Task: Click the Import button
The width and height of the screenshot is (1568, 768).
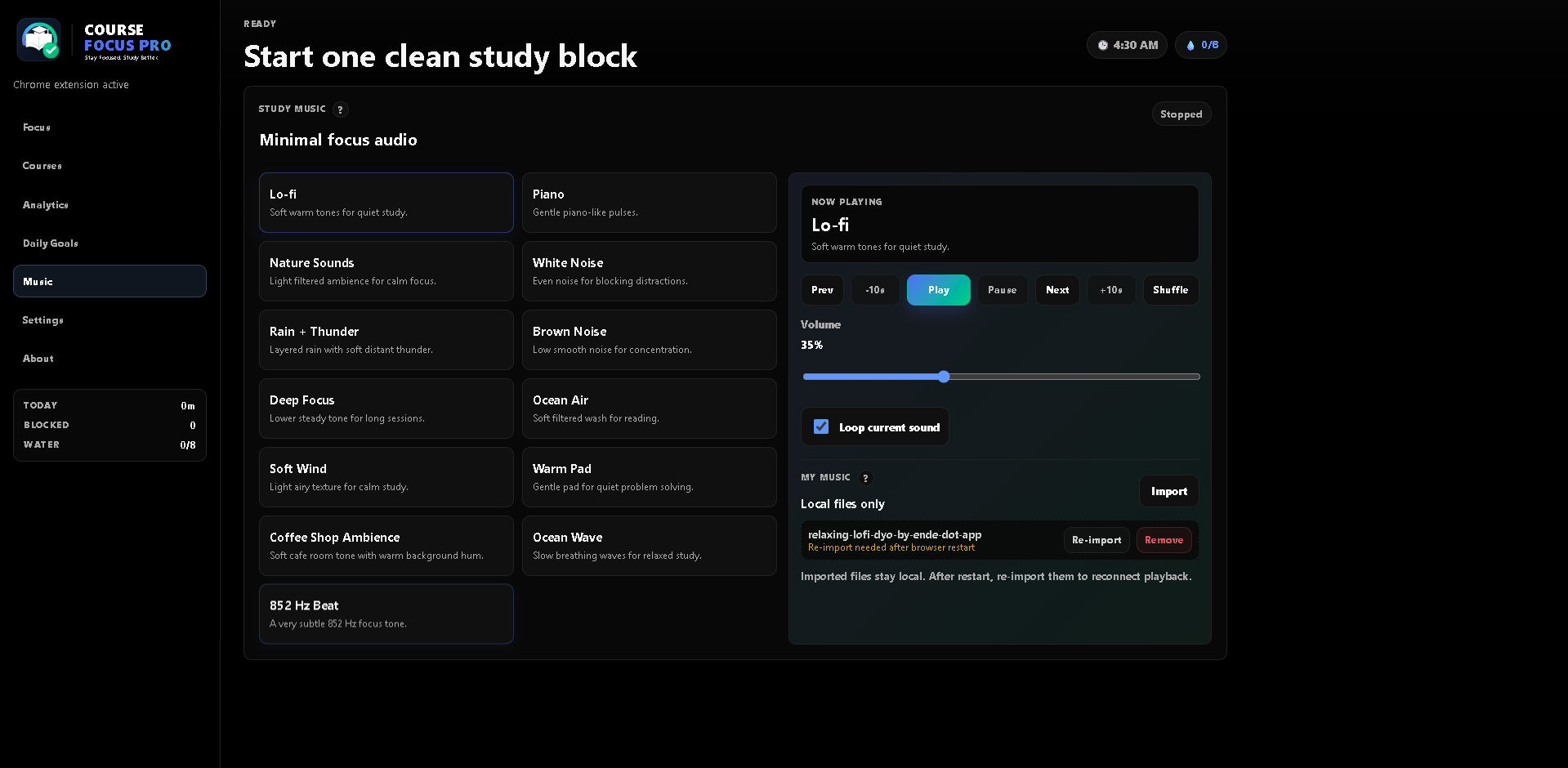Action: 1169,491
